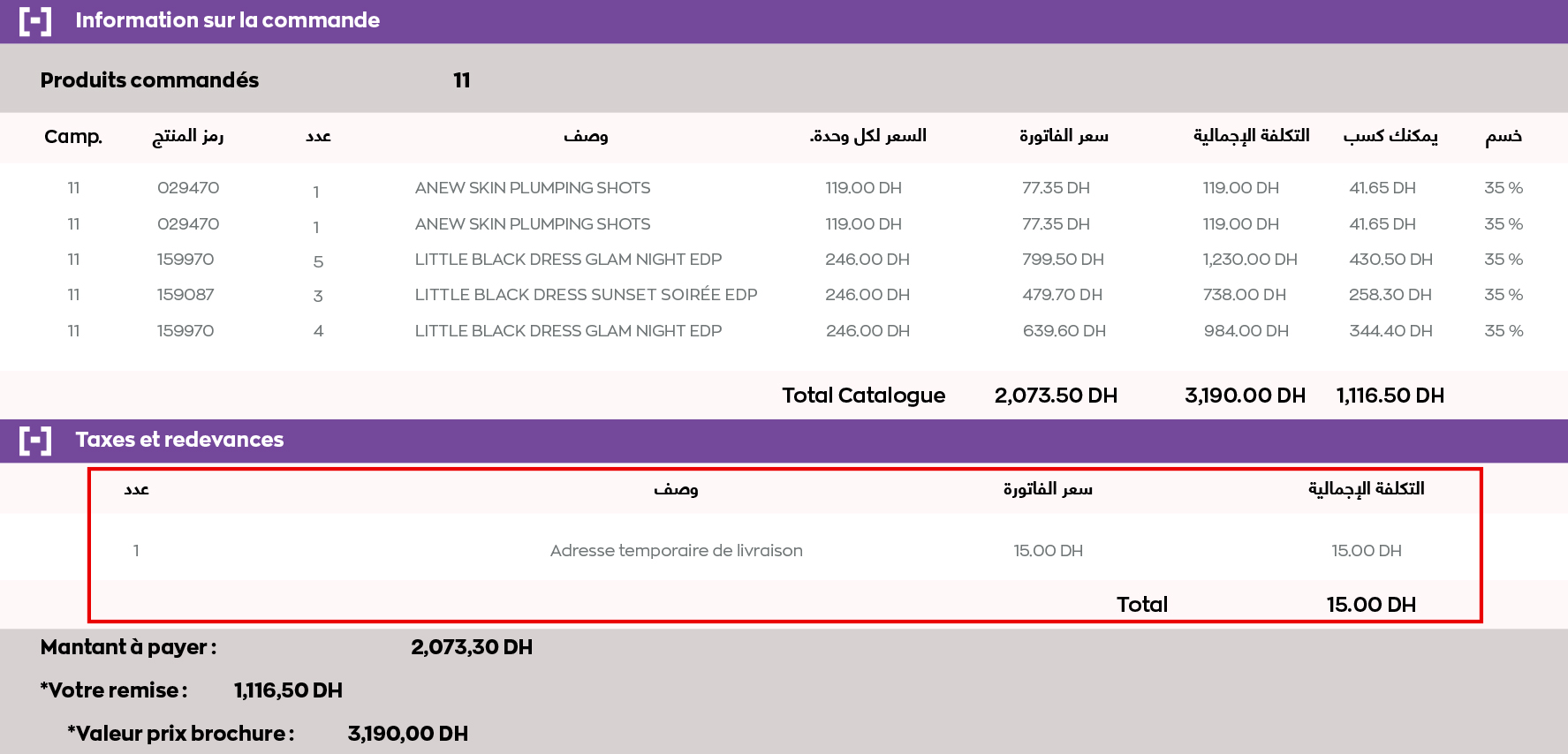Viewport: 1568px width, 754px height.
Task: Click the Total Catalogue label
Action: [x=863, y=396]
